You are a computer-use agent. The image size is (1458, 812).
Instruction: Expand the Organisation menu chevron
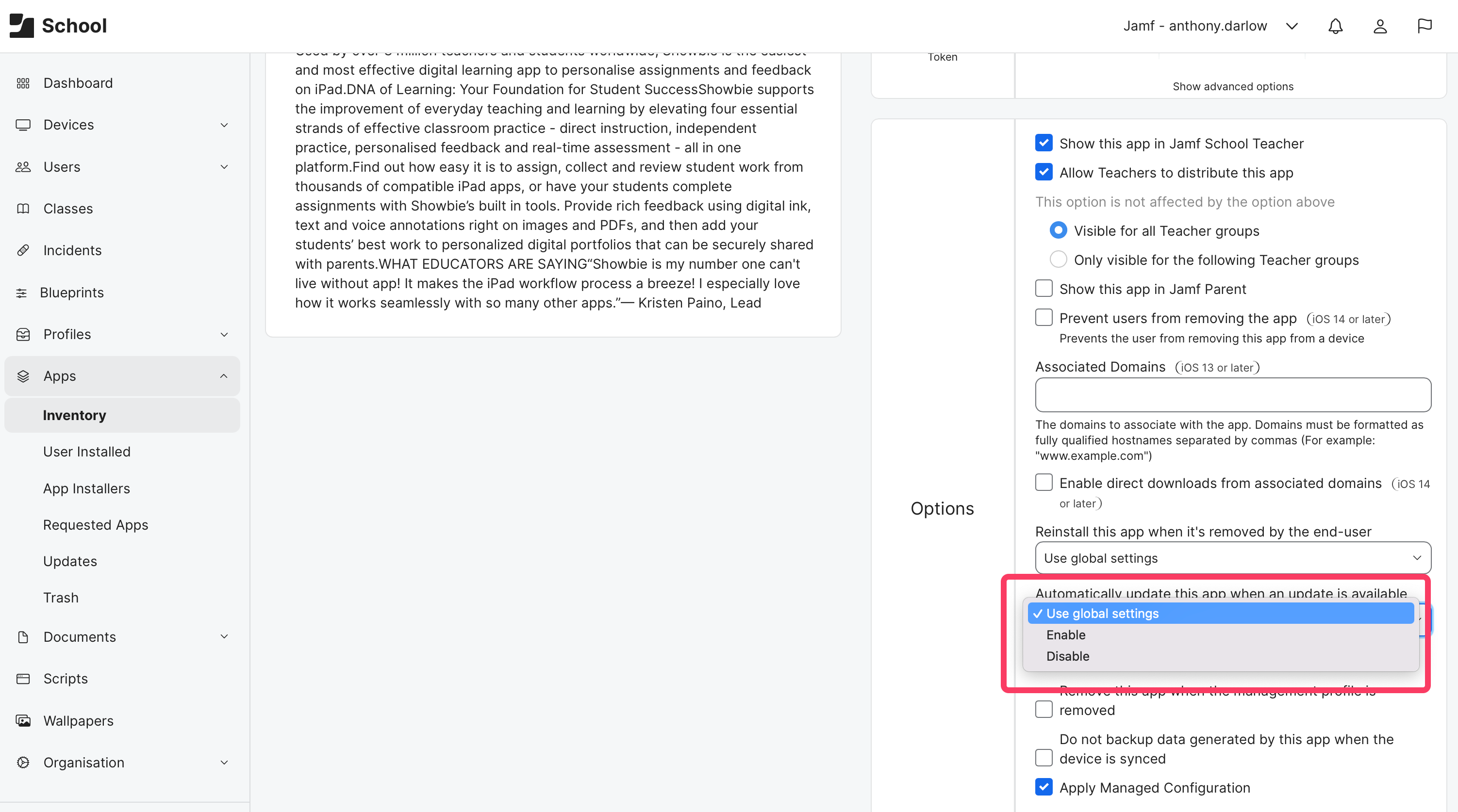point(224,763)
